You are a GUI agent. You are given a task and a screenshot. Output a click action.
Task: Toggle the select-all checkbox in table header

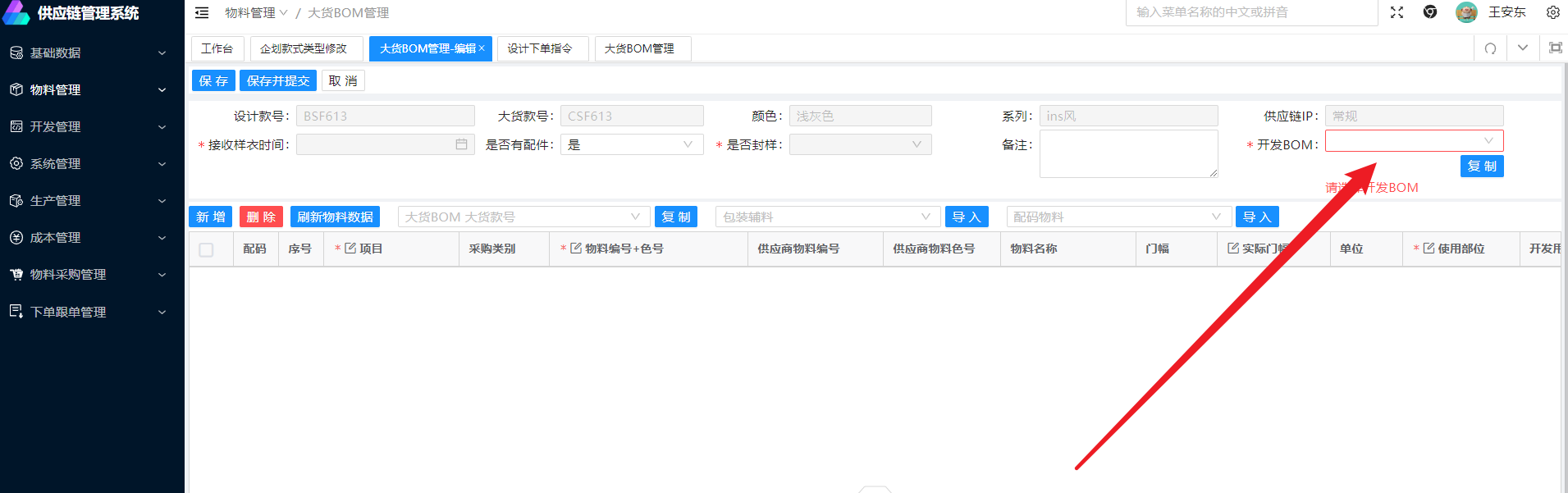click(x=206, y=249)
